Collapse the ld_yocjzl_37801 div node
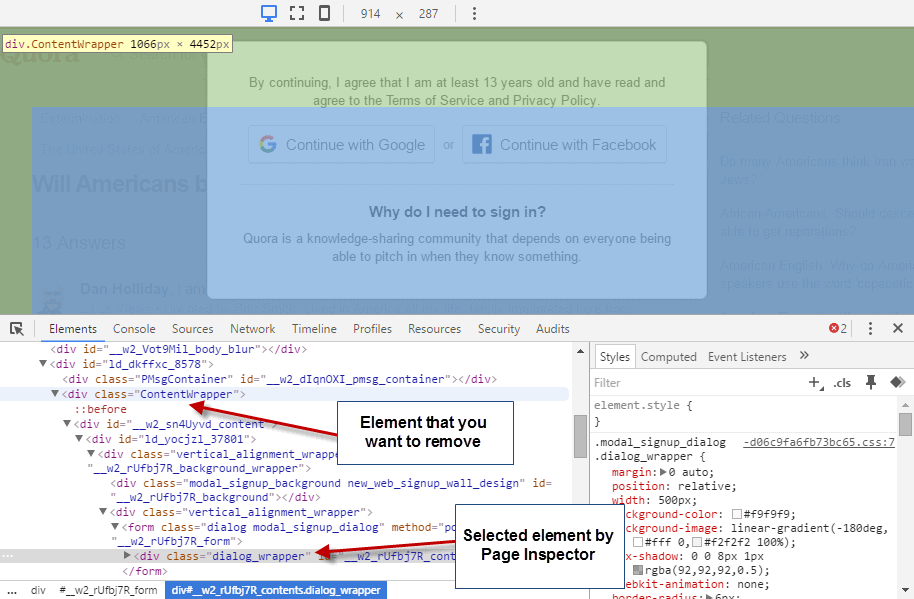914x599 pixels. pyautogui.click(x=79, y=438)
